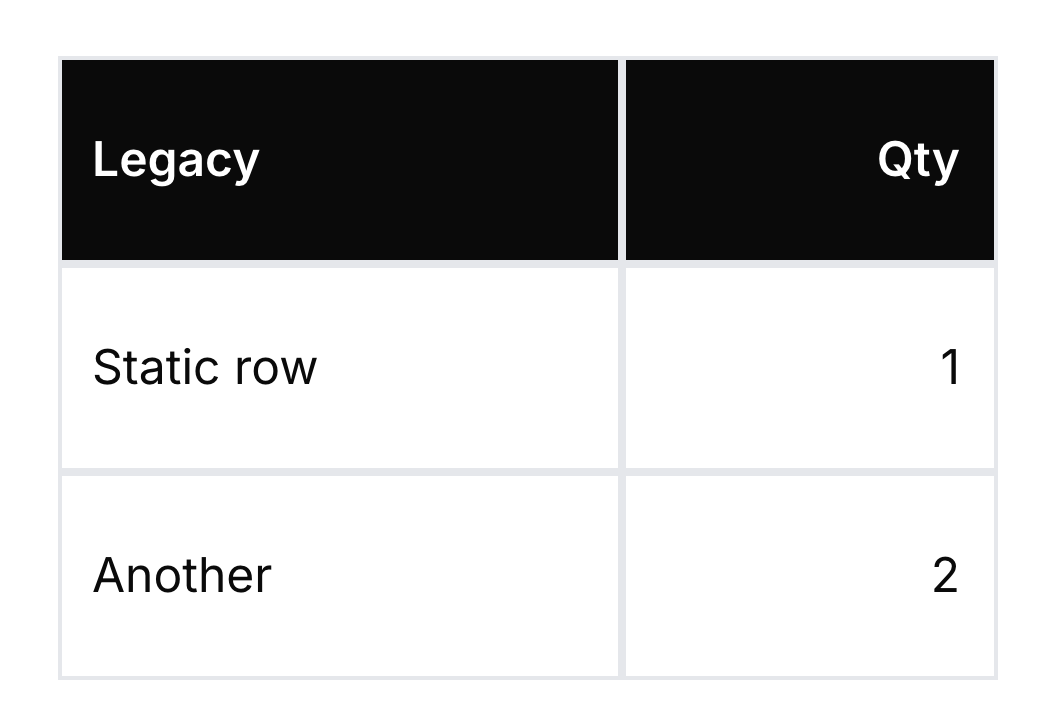Click the quantity cell showing 2

tap(810, 576)
